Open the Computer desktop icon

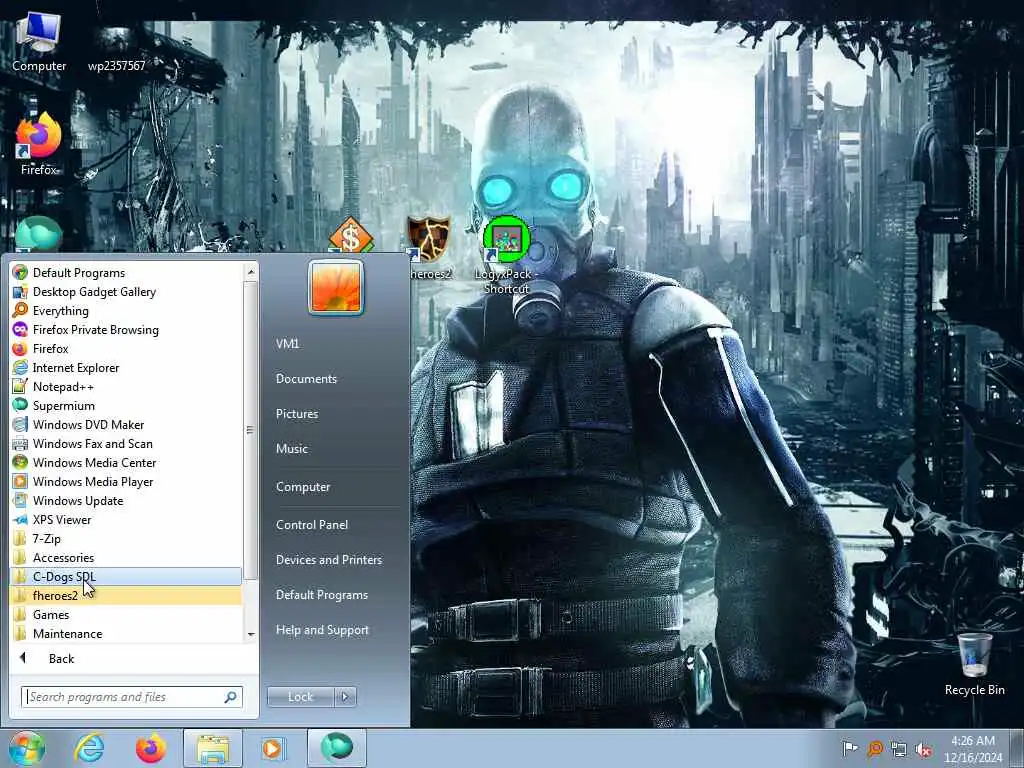(39, 41)
